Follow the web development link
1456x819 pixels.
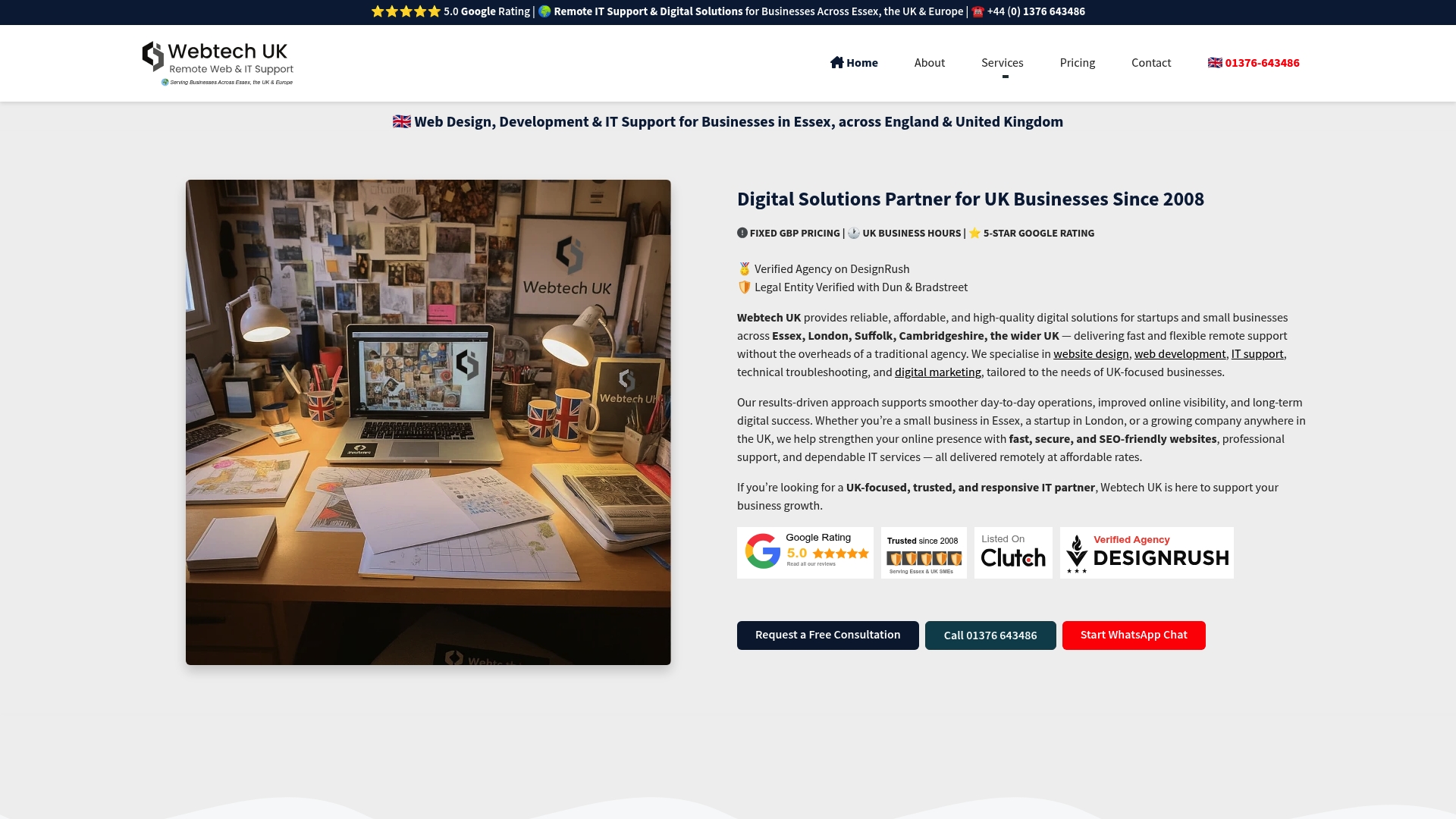click(x=1180, y=354)
